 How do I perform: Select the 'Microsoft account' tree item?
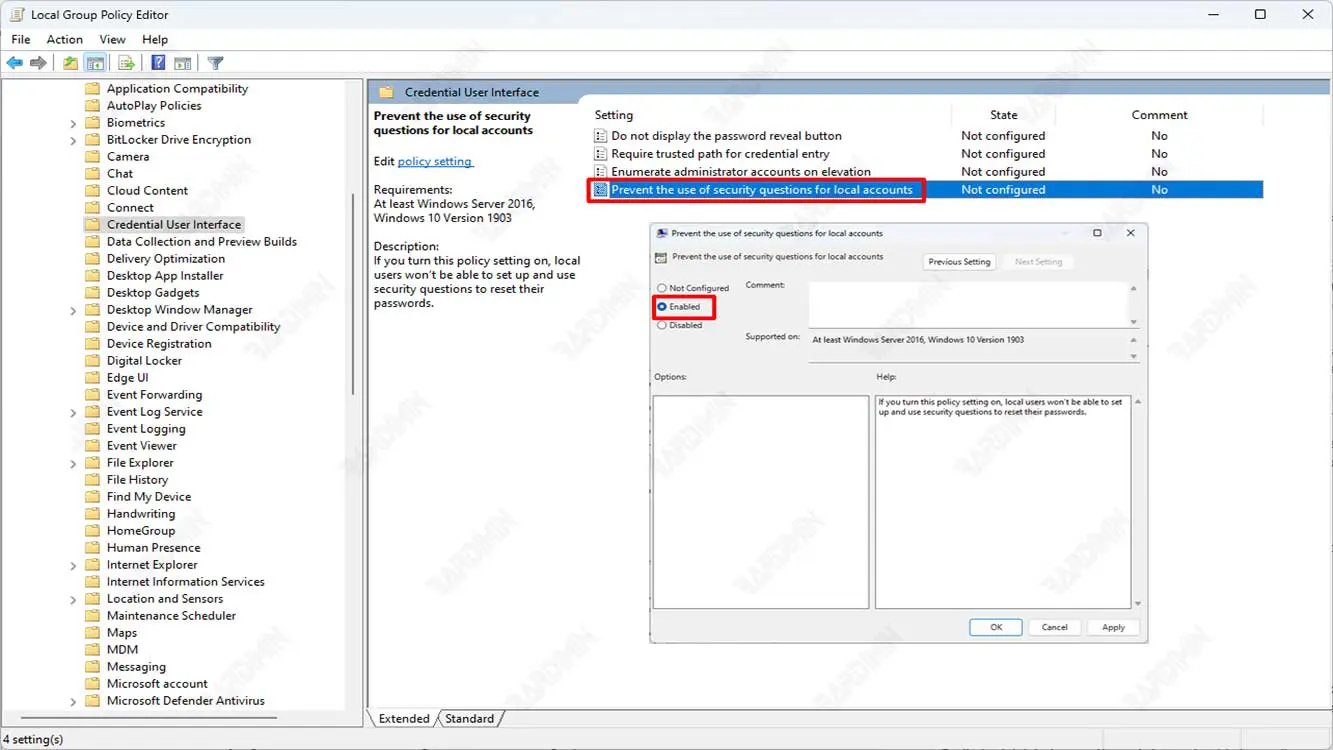157,684
